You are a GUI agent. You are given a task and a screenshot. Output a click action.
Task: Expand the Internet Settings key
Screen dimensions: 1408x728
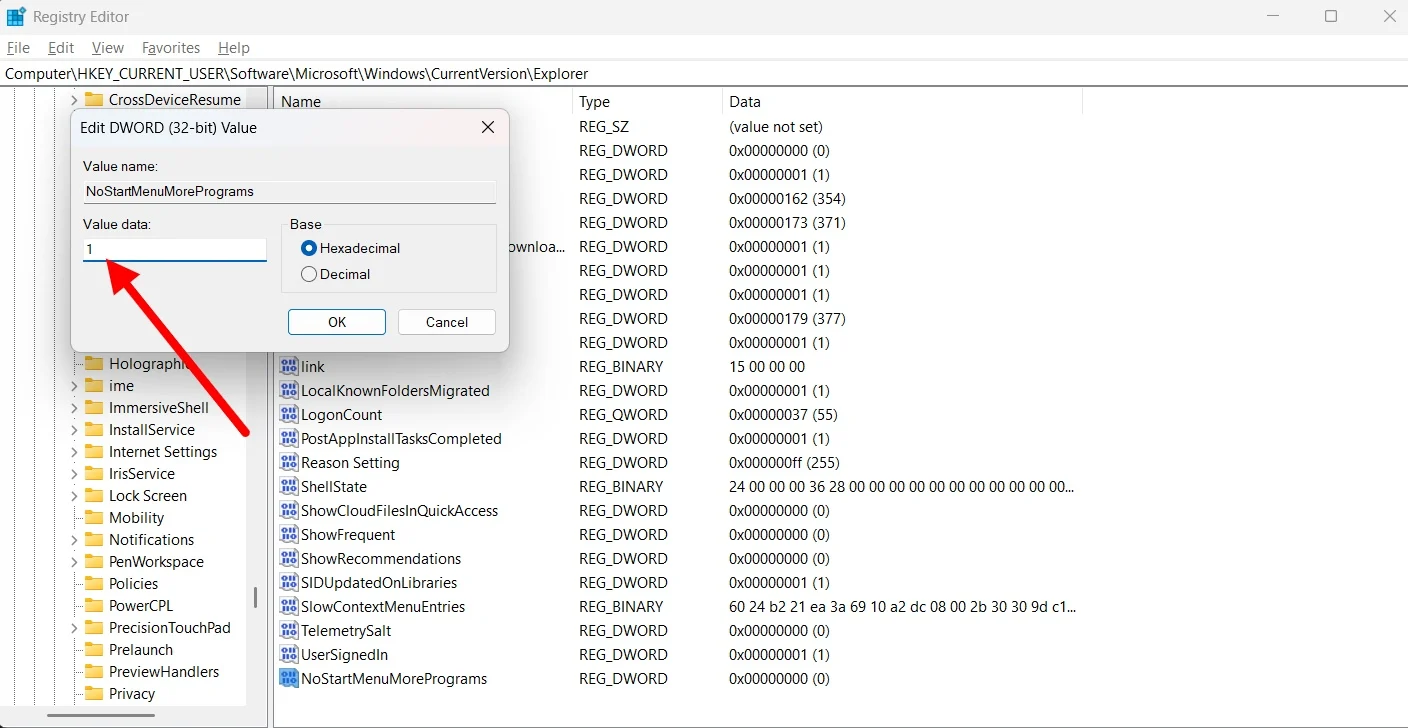[74, 452]
